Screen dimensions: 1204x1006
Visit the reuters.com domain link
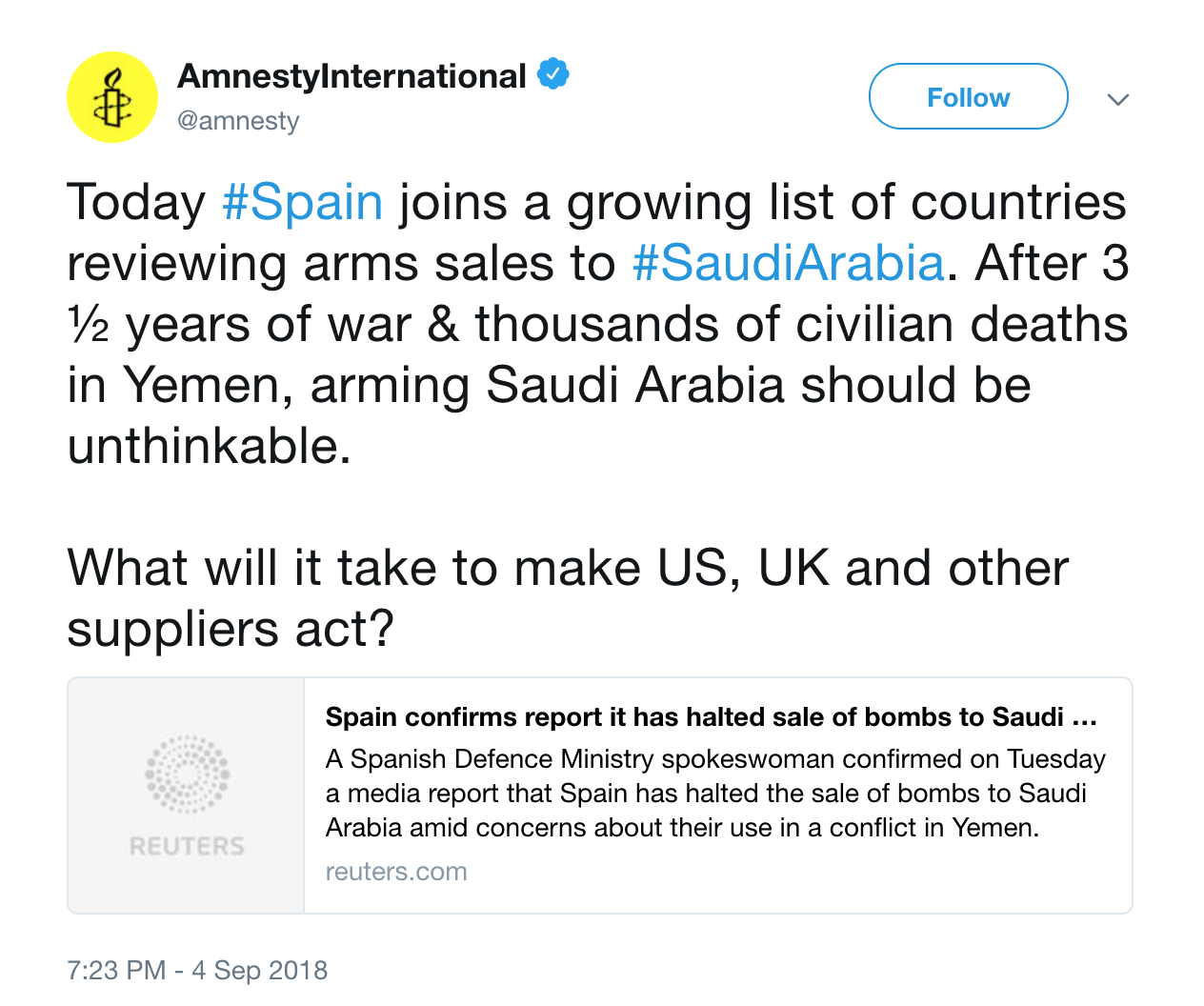[x=396, y=872]
